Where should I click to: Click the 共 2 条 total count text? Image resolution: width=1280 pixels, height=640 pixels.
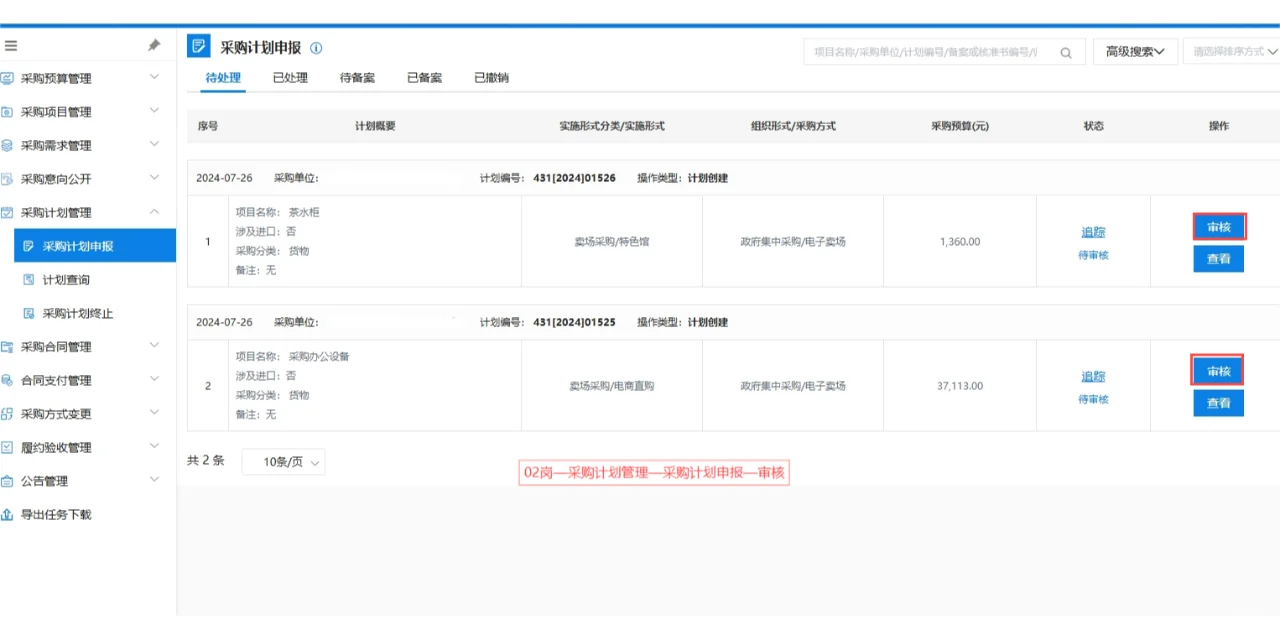tap(206, 461)
